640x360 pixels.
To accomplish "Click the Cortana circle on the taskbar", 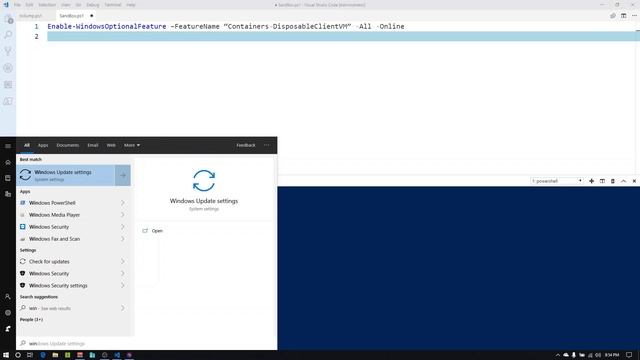I will coord(18,355).
